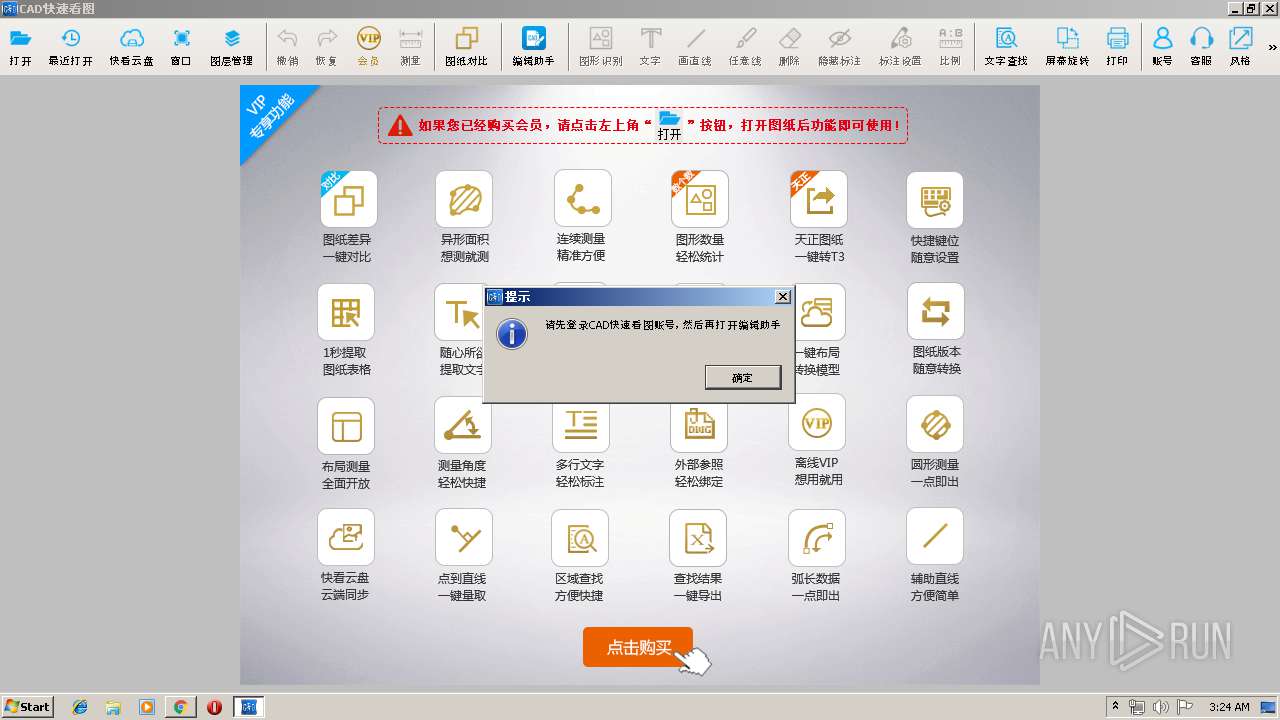Click the 异形面积想测就测 feature tile

point(465,217)
